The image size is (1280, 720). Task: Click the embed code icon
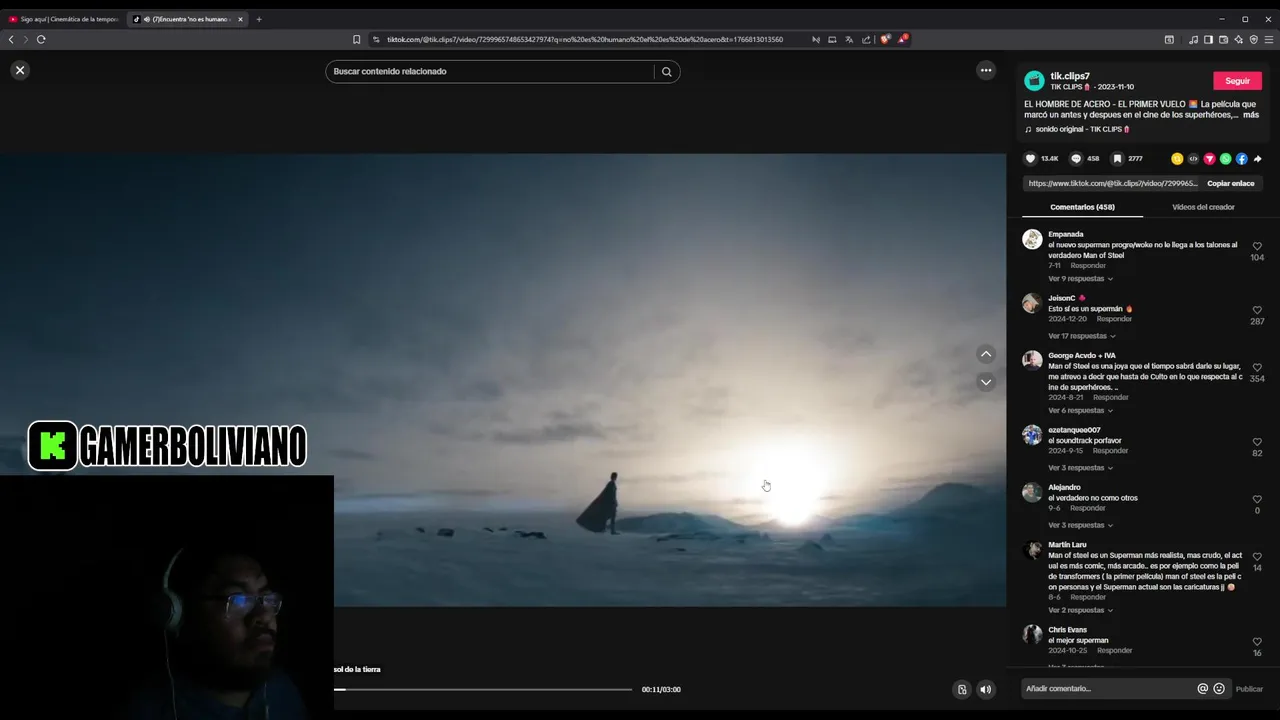click(1193, 159)
